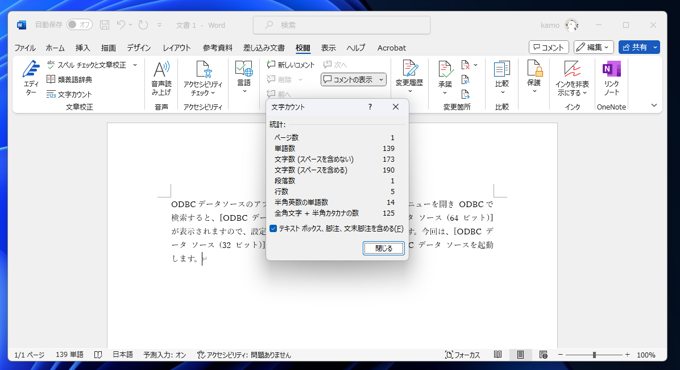Click the help question mark in dialog
680x370 pixels.
pyautogui.click(x=370, y=107)
